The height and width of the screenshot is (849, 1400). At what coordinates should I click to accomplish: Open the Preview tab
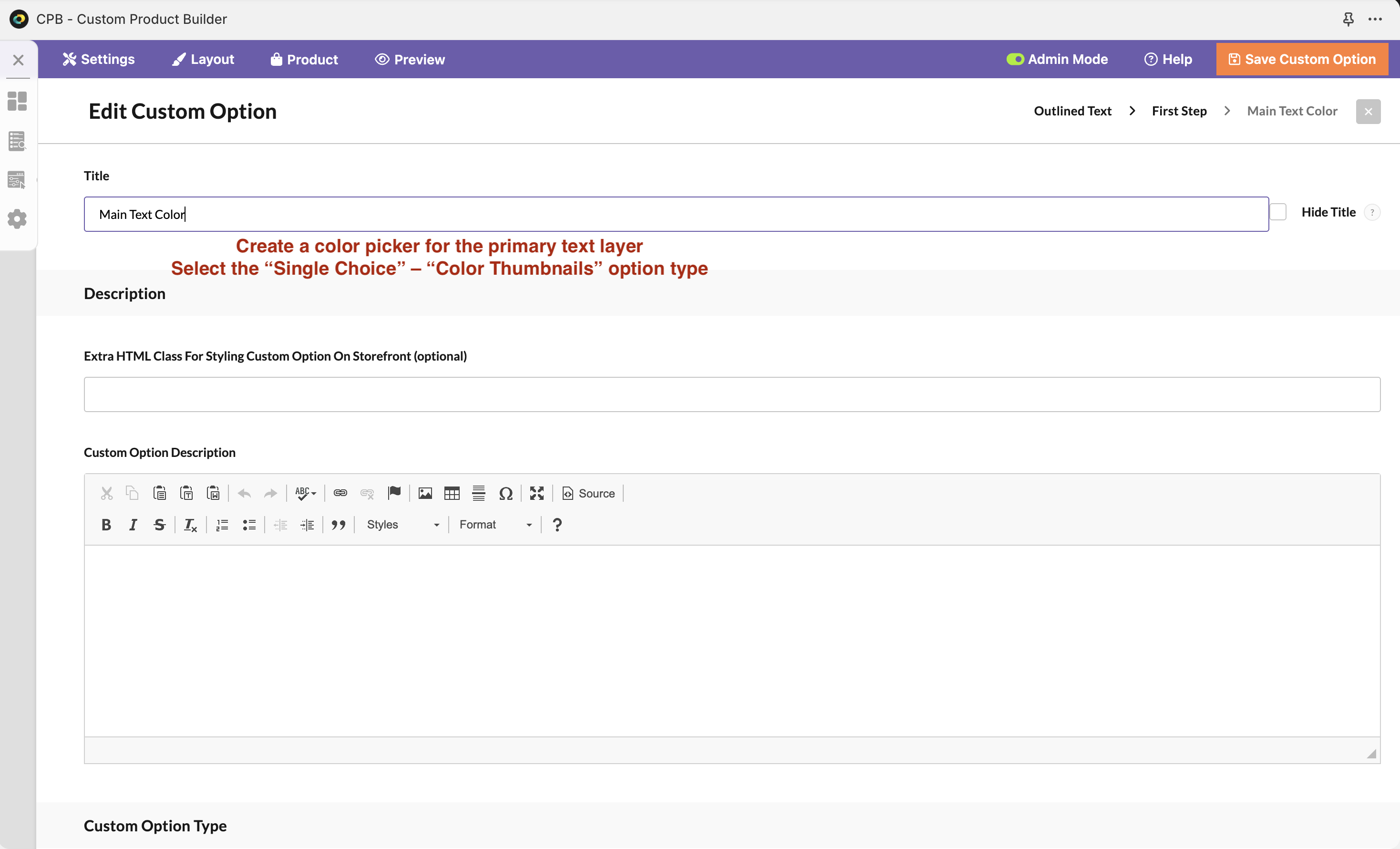[410, 59]
